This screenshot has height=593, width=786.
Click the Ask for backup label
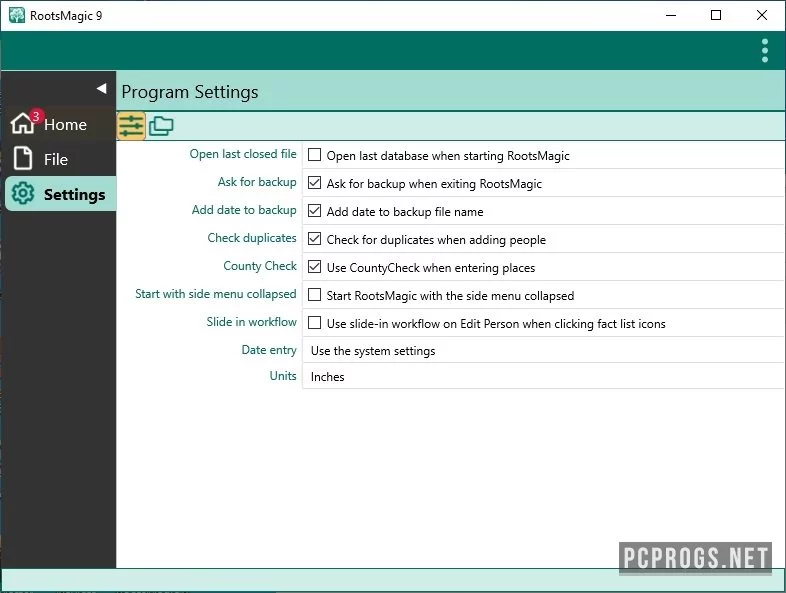pyautogui.click(x=257, y=182)
